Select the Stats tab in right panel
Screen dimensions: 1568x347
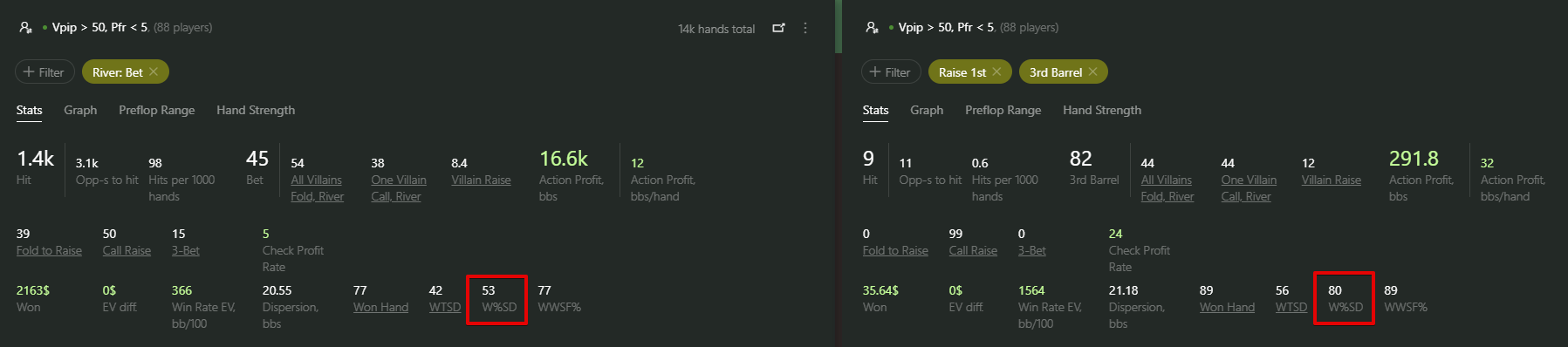click(875, 110)
